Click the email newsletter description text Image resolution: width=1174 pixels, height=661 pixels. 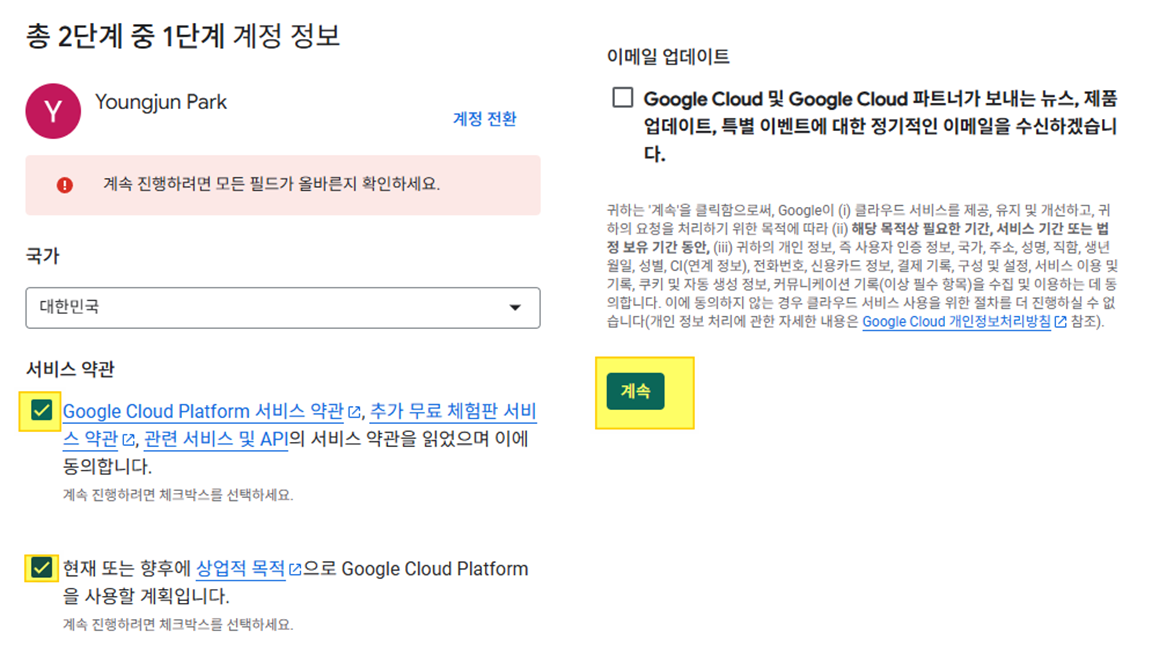coord(880,126)
